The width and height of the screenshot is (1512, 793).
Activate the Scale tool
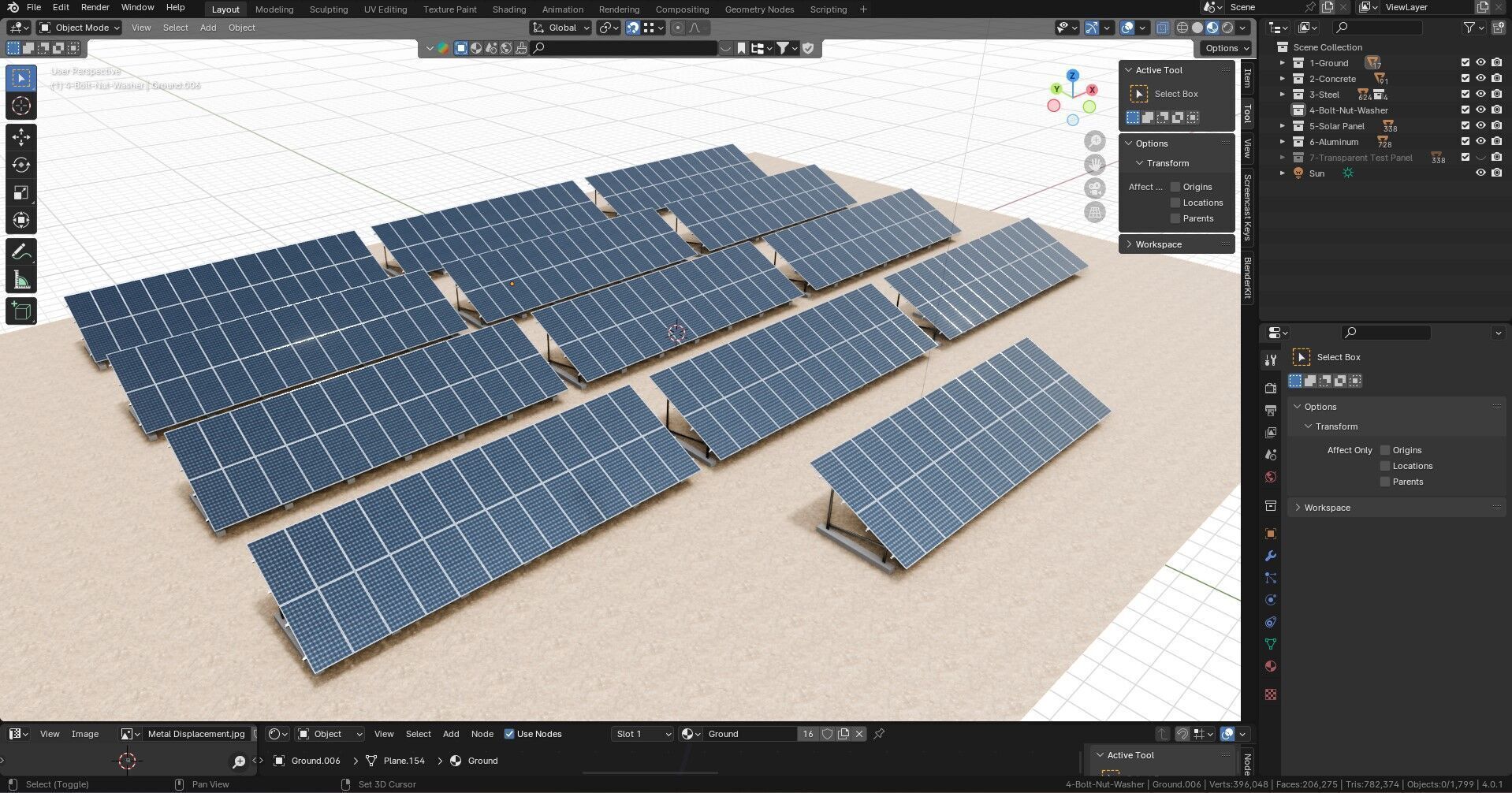pyautogui.click(x=21, y=192)
